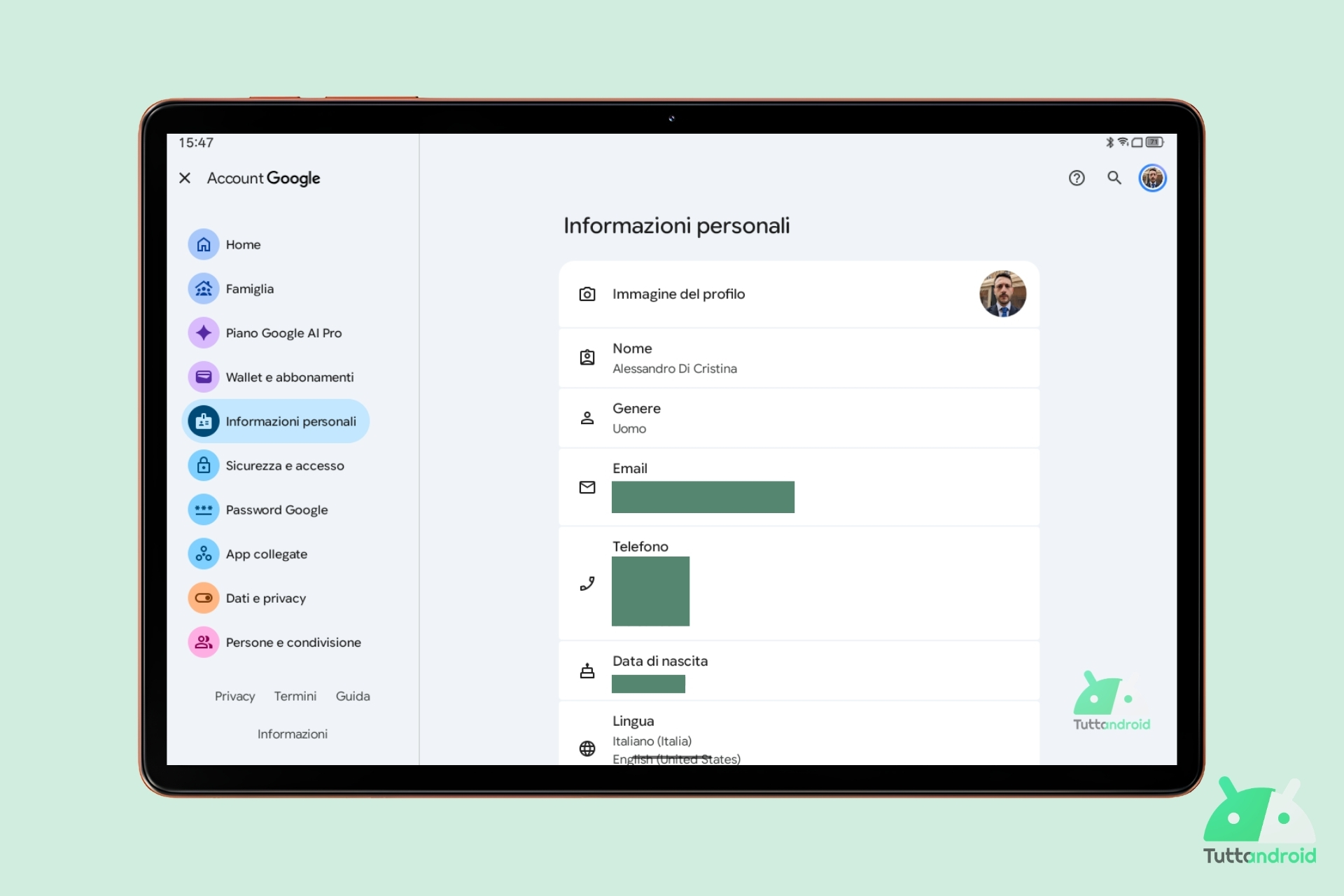The width and height of the screenshot is (1344, 896).
Task: Open the Email settings row
Action: point(799,487)
